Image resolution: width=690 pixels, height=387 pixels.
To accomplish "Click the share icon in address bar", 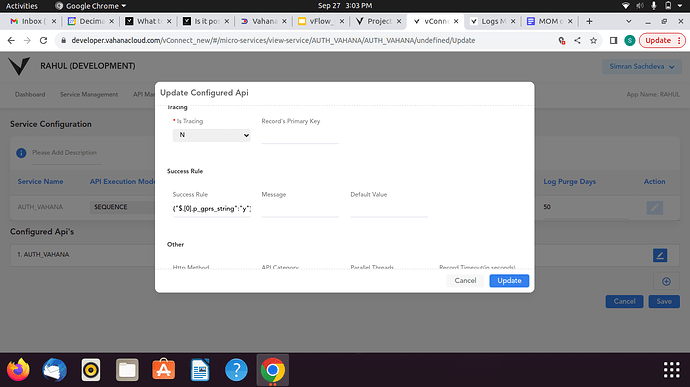I will [x=577, y=41].
